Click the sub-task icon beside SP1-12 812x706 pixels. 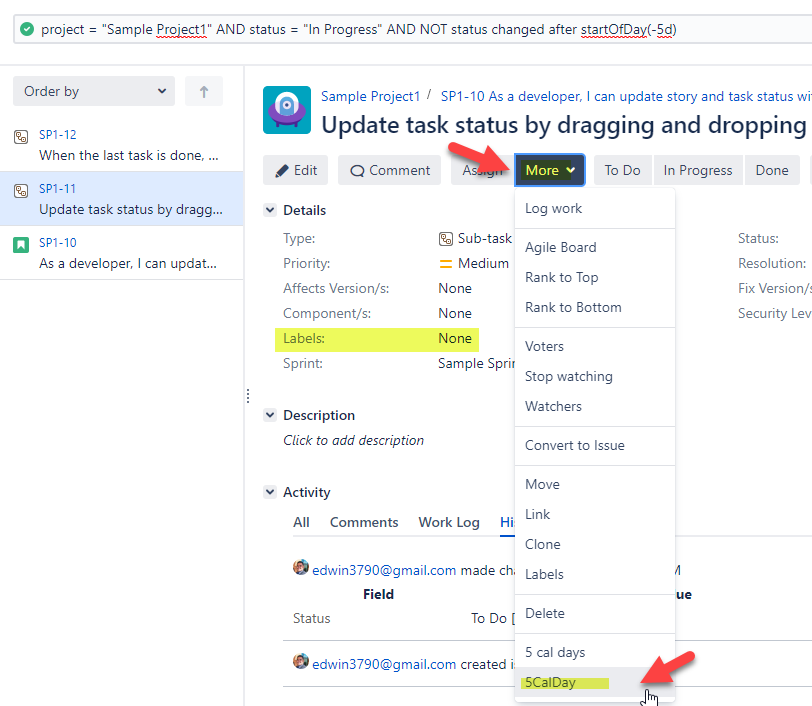21,137
